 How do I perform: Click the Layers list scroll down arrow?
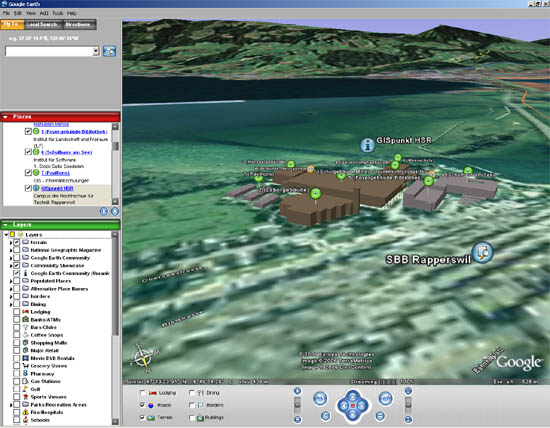pyautogui.click(x=115, y=421)
